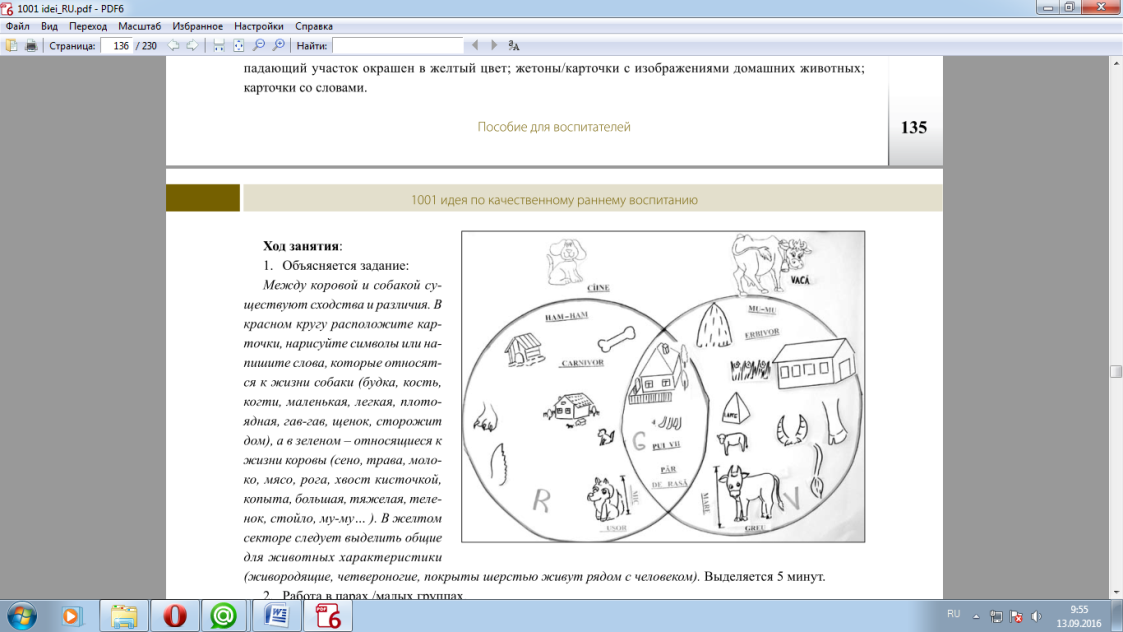This screenshot has width=1123, height=632.
Task: Click page number 135 footer label
Action: coord(914,128)
